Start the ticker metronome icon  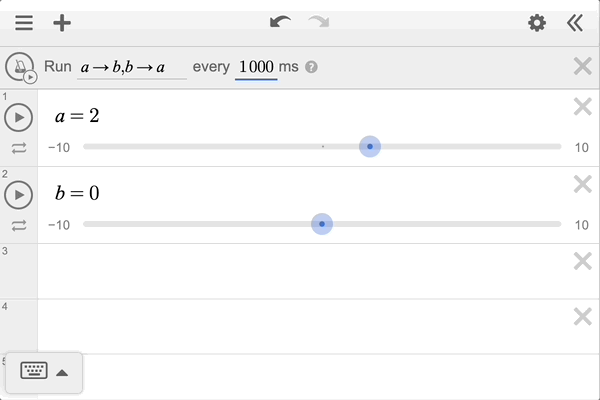pos(19,67)
